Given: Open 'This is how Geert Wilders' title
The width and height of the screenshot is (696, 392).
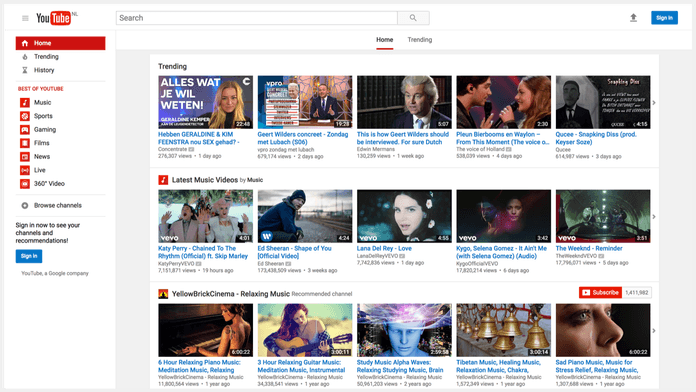Looking at the screenshot, I should tap(403, 138).
